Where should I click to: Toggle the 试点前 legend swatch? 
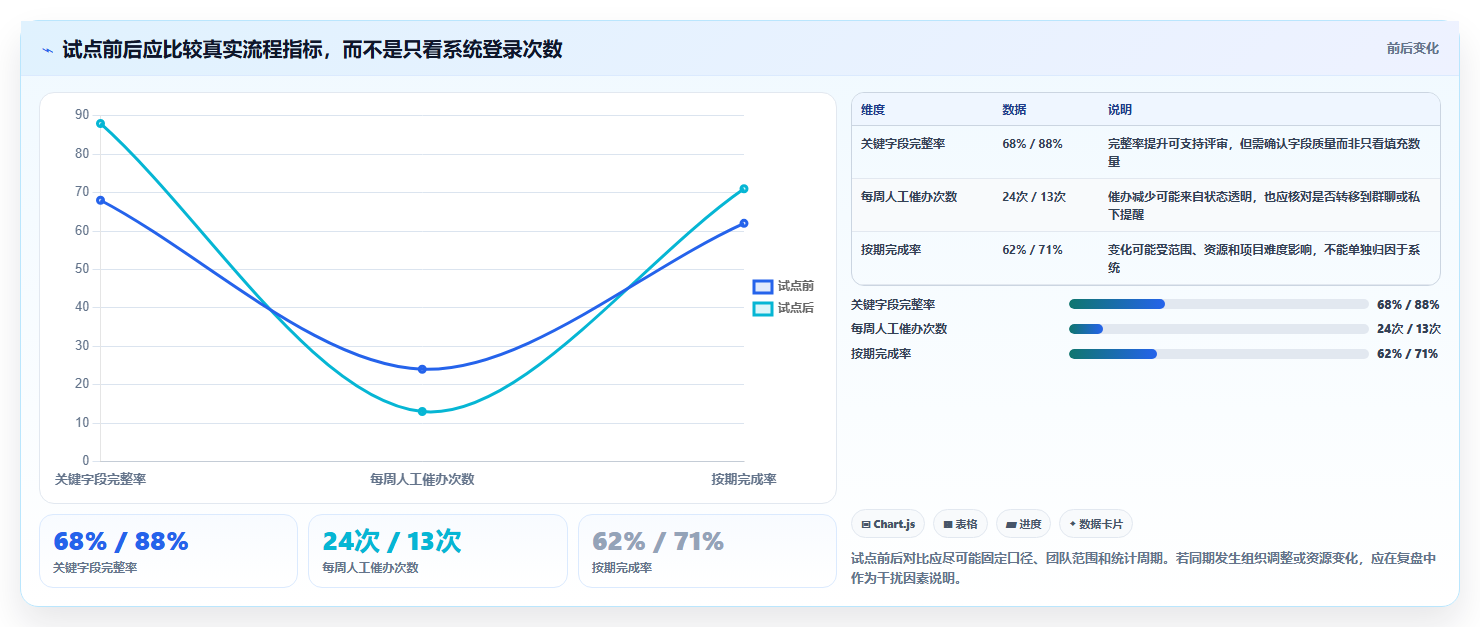(763, 286)
